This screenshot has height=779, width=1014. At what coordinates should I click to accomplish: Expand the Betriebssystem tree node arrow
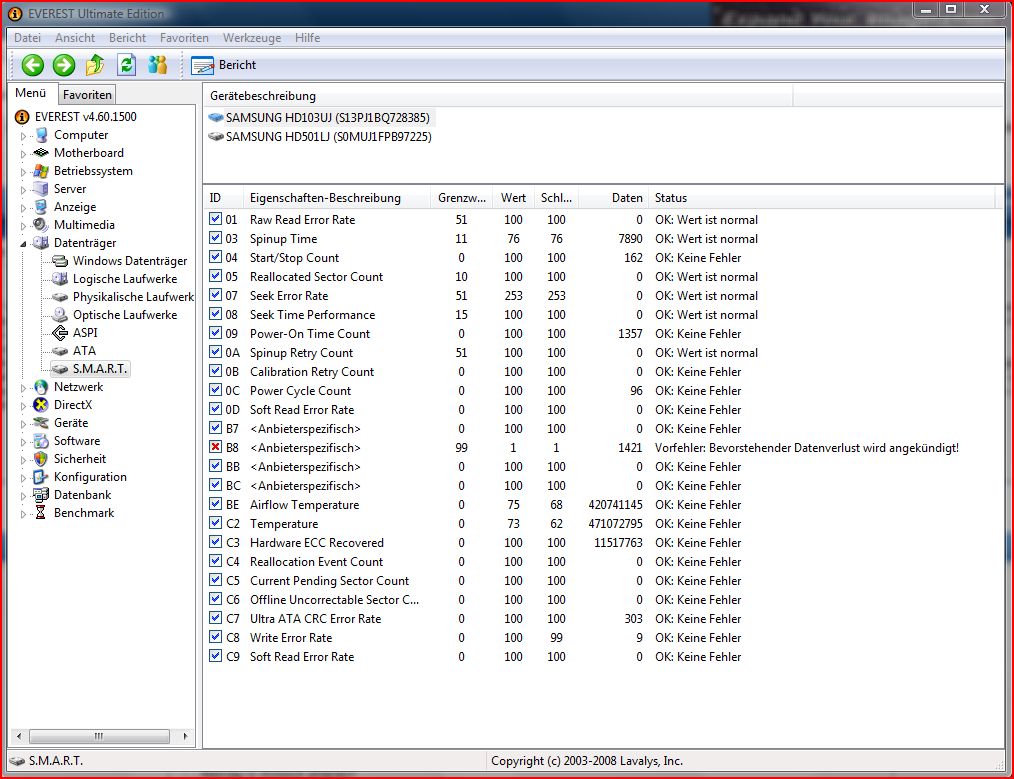(x=23, y=172)
